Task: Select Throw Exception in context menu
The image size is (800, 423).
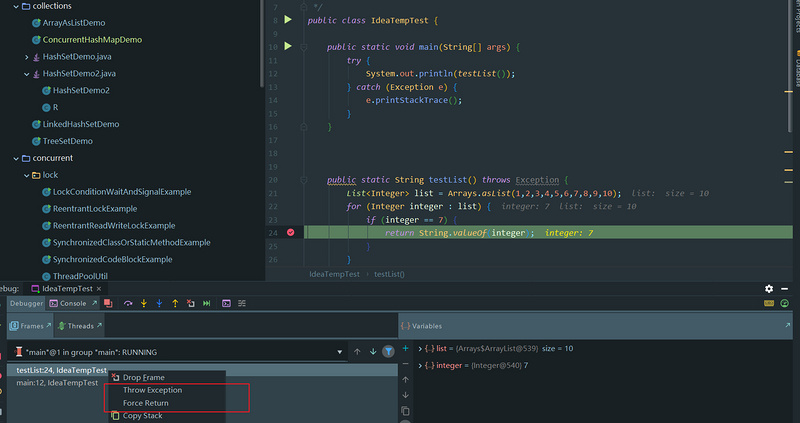Action: [x=152, y=390]
